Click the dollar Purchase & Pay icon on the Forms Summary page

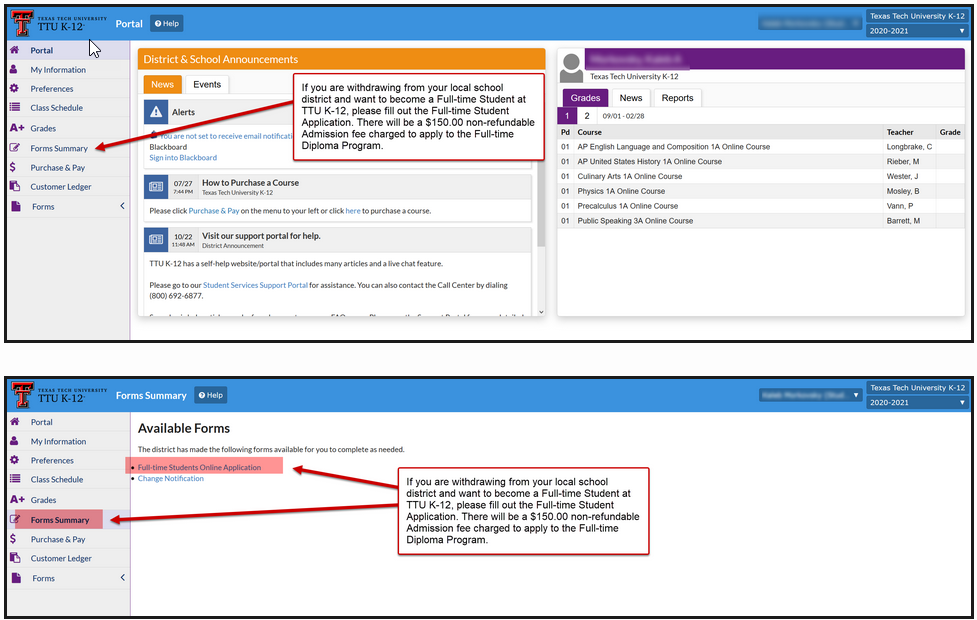tap(13, 539)
